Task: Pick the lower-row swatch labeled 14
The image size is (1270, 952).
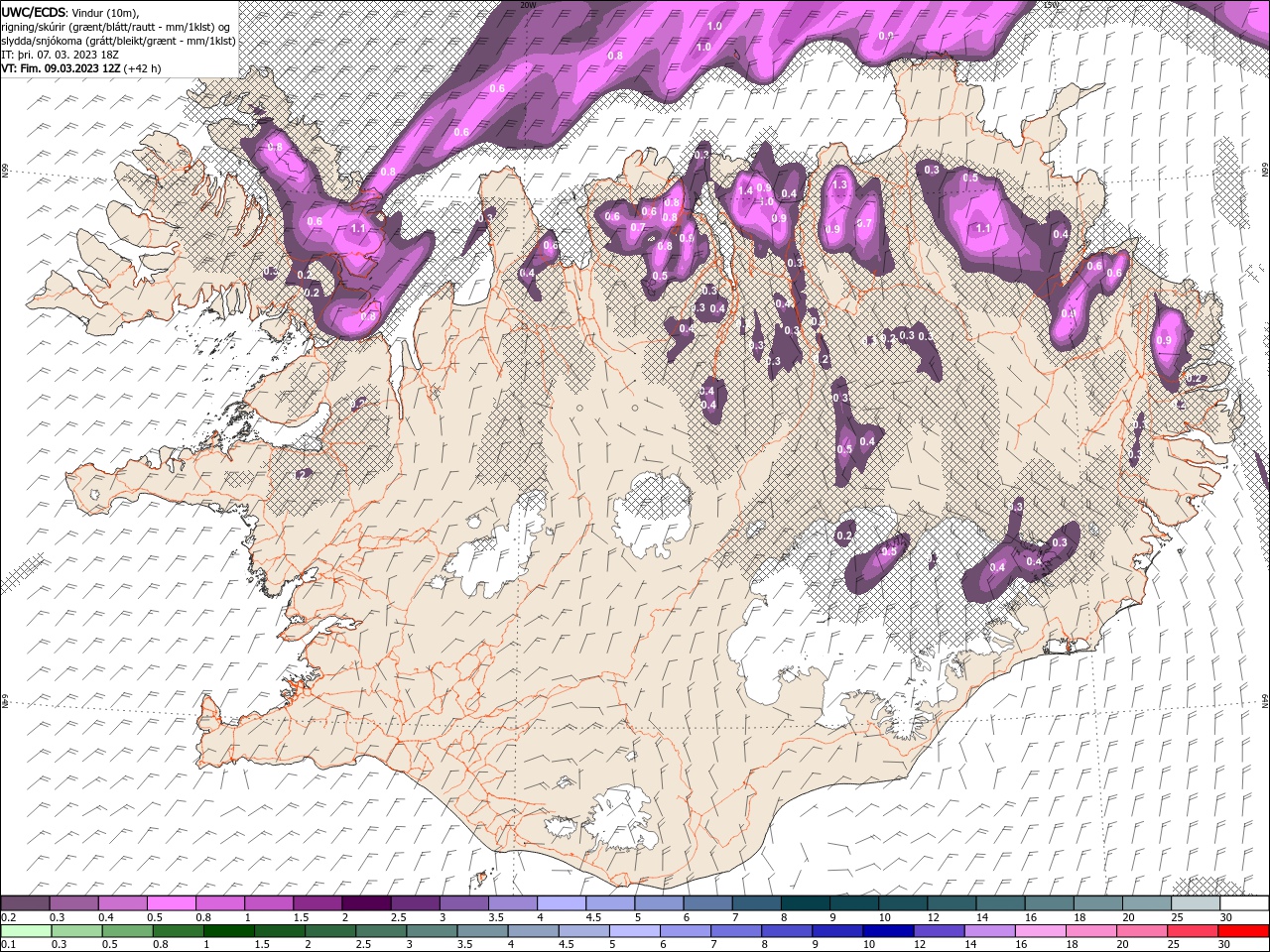Action: pyautogui.click(x=988, y=930)
